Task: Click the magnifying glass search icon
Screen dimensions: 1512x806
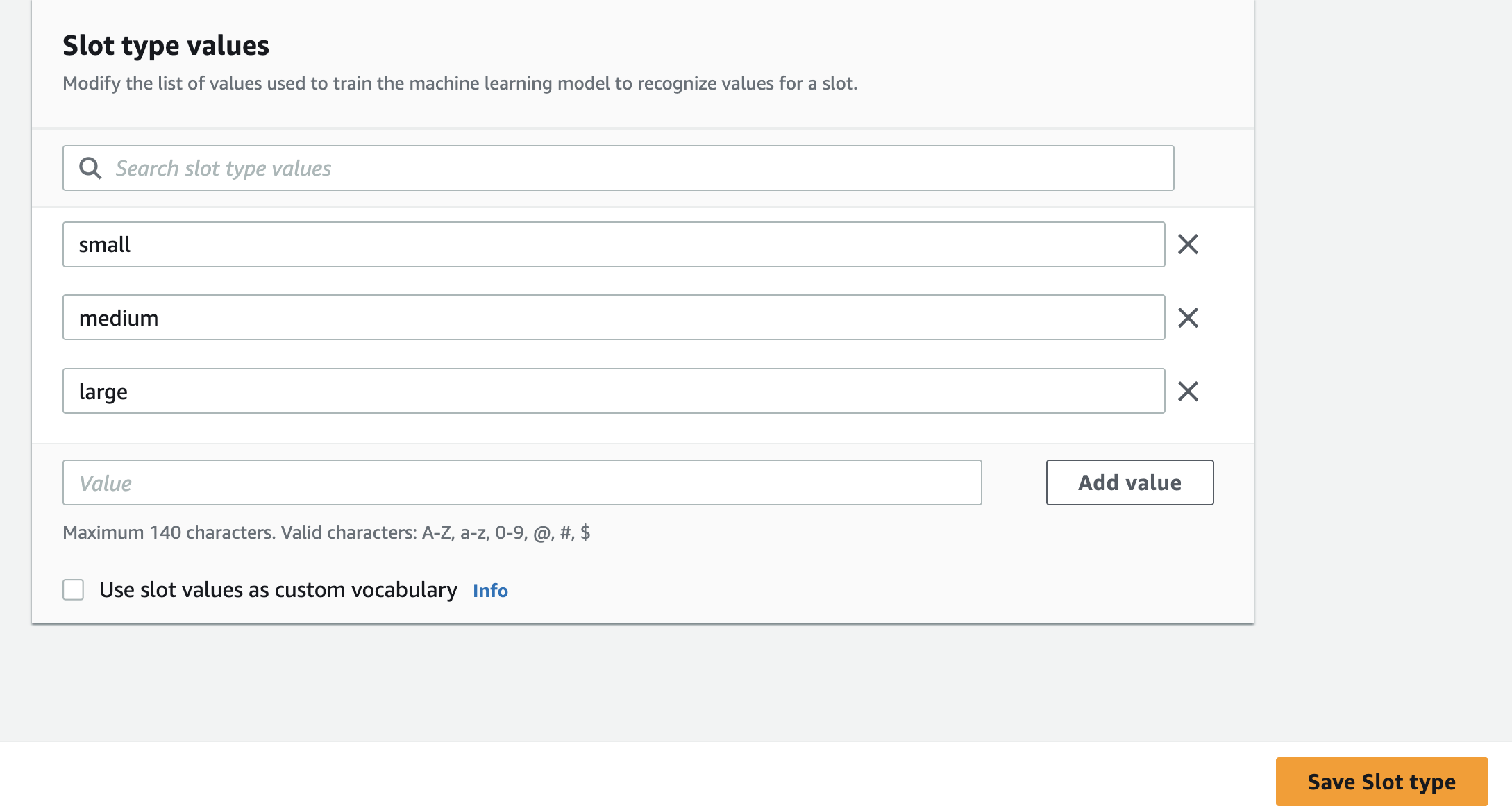Action: coord(90,168)
